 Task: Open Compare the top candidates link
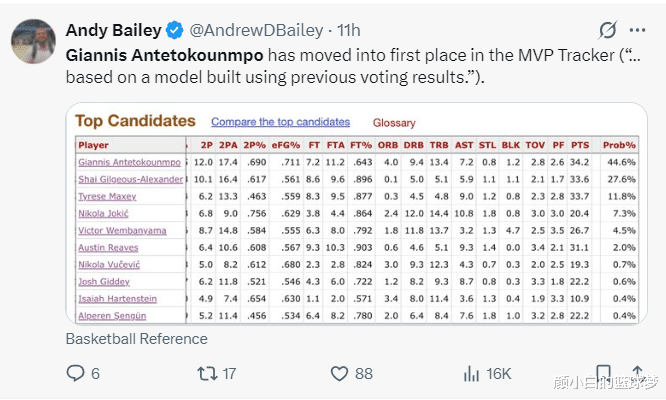[280, 122]
